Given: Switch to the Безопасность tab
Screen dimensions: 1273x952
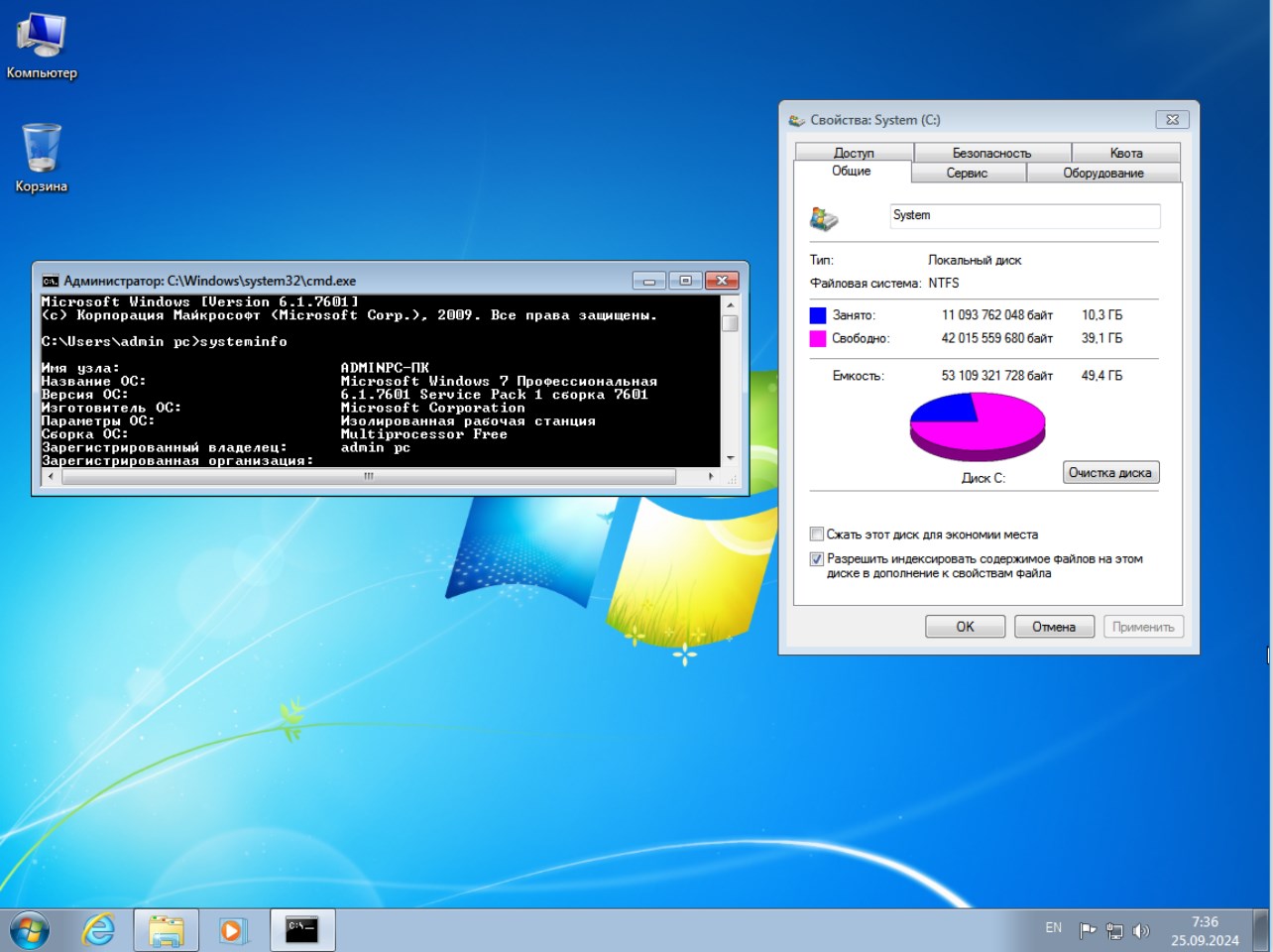Looking at the screenshot, I should coord(991,153).
